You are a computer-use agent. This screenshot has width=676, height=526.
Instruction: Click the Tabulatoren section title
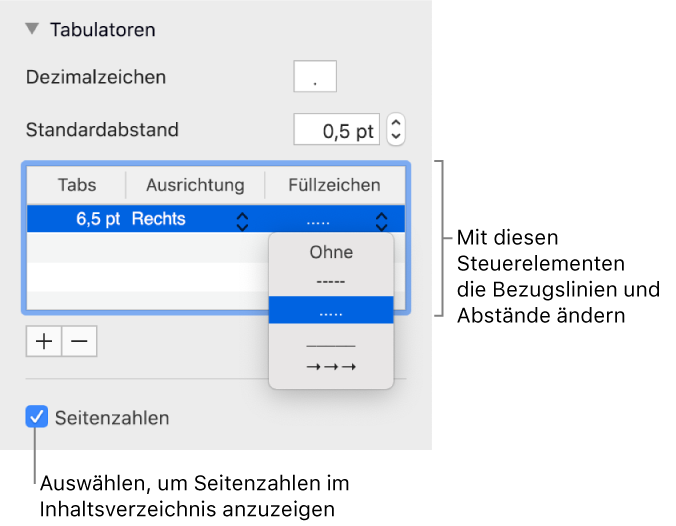tap(102, 30)
